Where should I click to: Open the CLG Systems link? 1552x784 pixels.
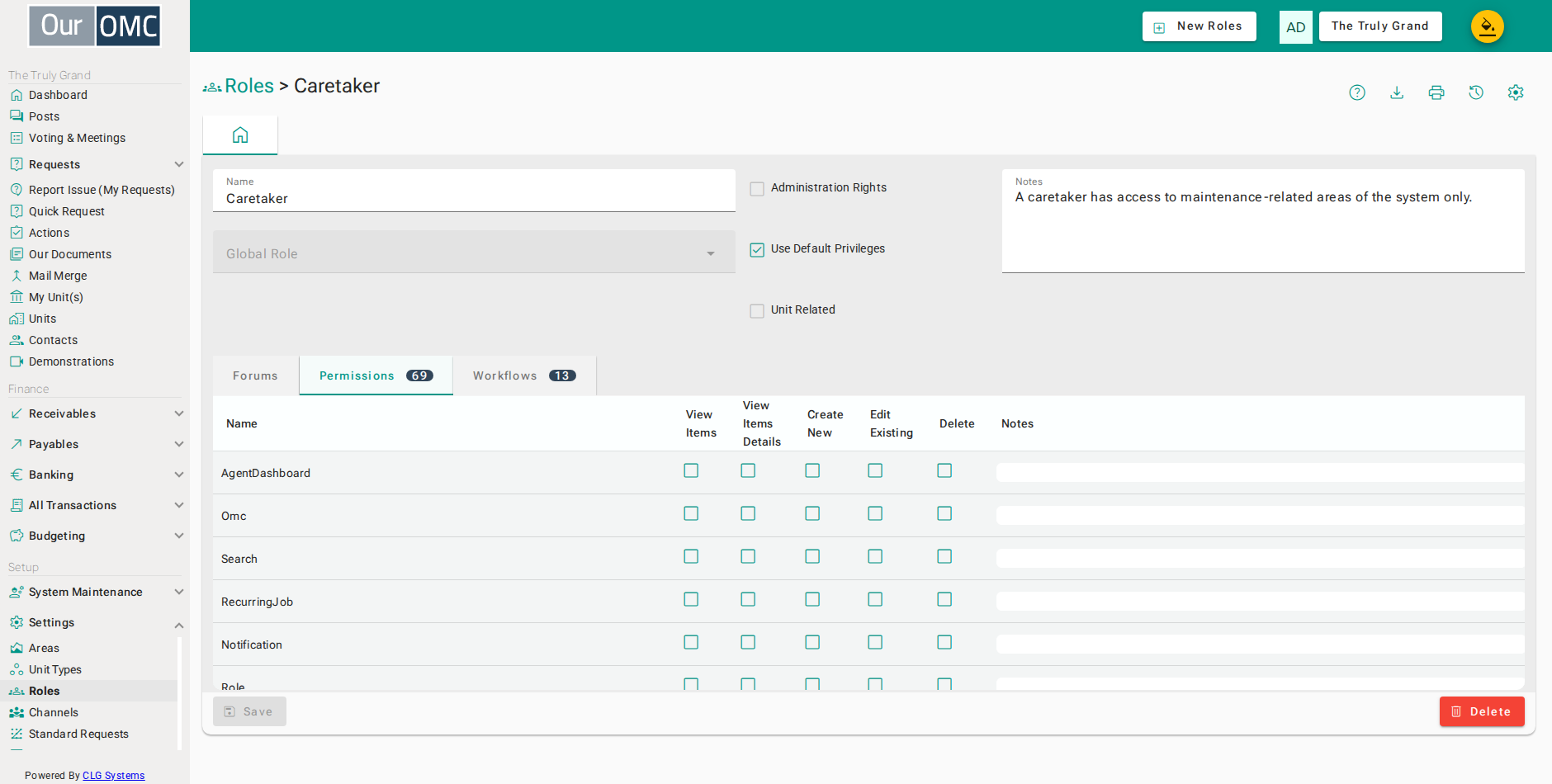pyautogui.click(x=114, y=776)
